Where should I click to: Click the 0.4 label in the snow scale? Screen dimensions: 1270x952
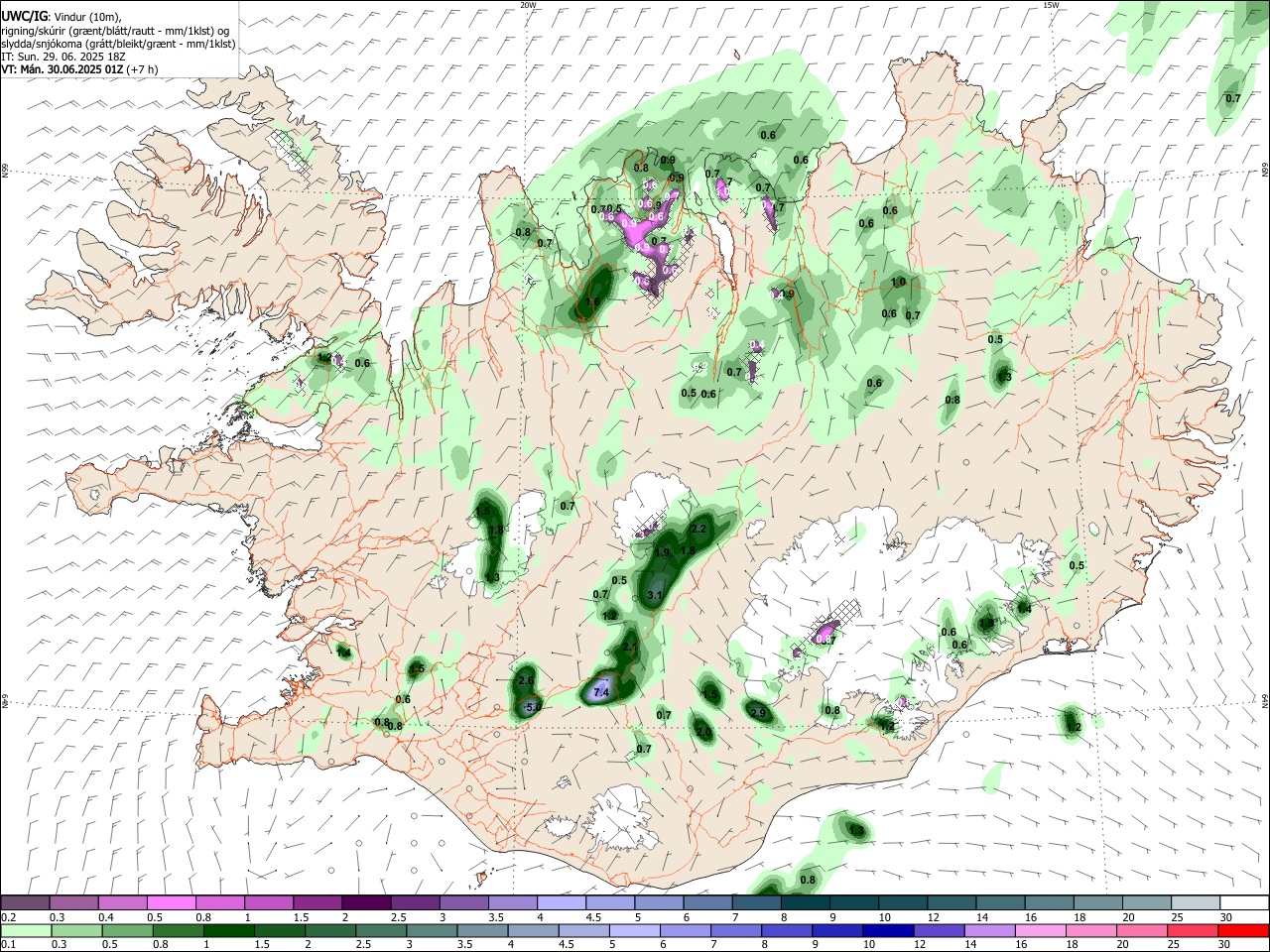[x=105, y=917]
